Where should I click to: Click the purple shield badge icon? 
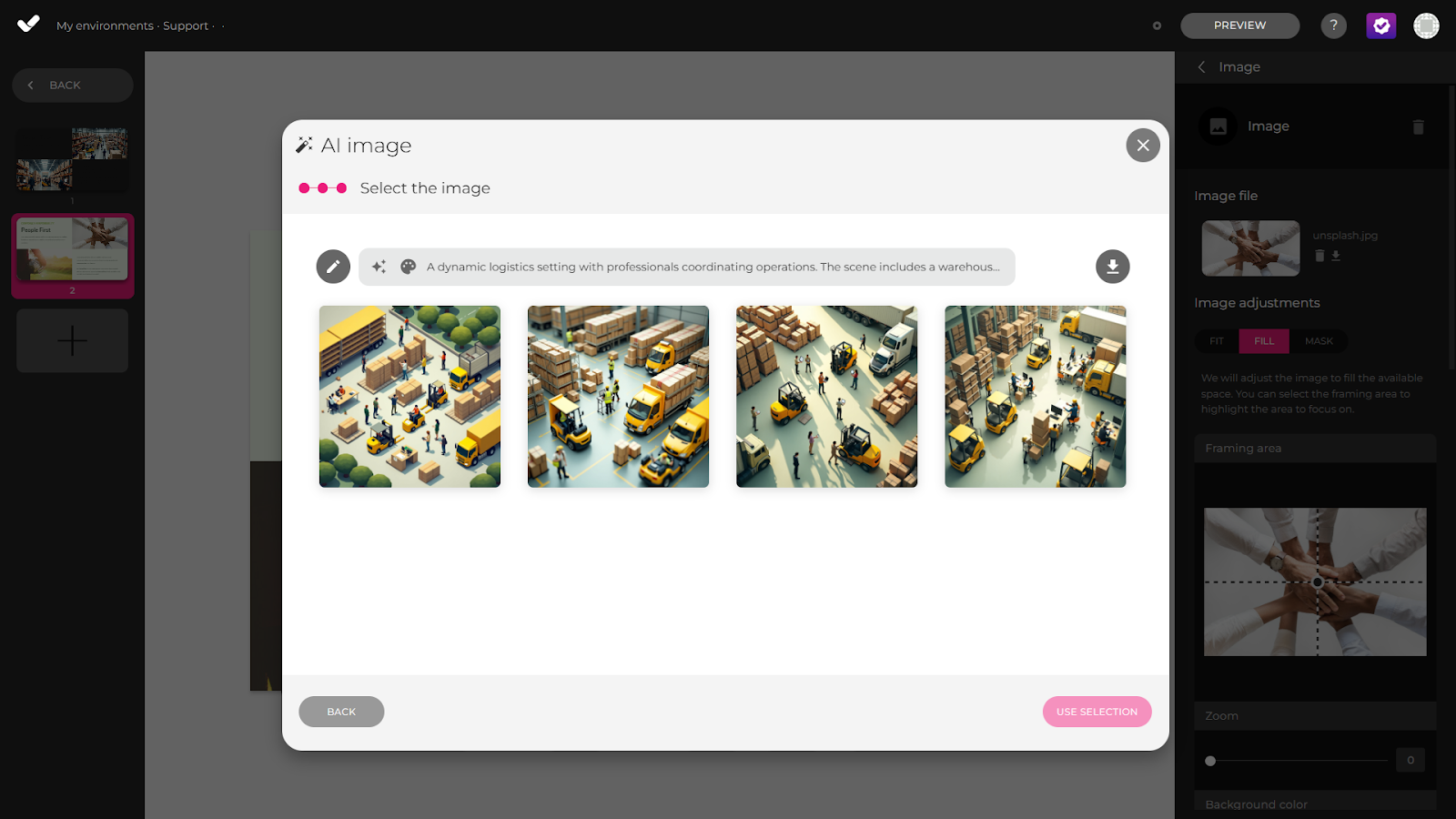tap(1380, 25)
